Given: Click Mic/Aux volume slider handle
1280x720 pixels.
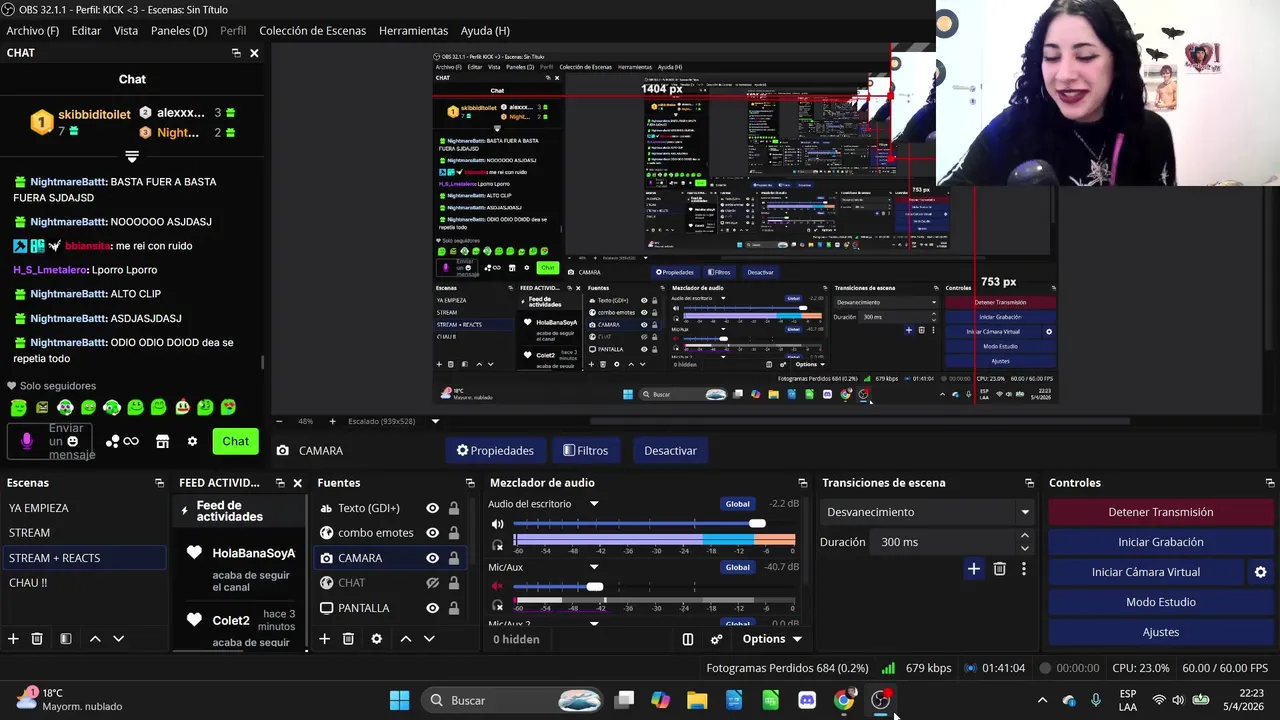Looking at the screenshot, I should coord(595,586).
